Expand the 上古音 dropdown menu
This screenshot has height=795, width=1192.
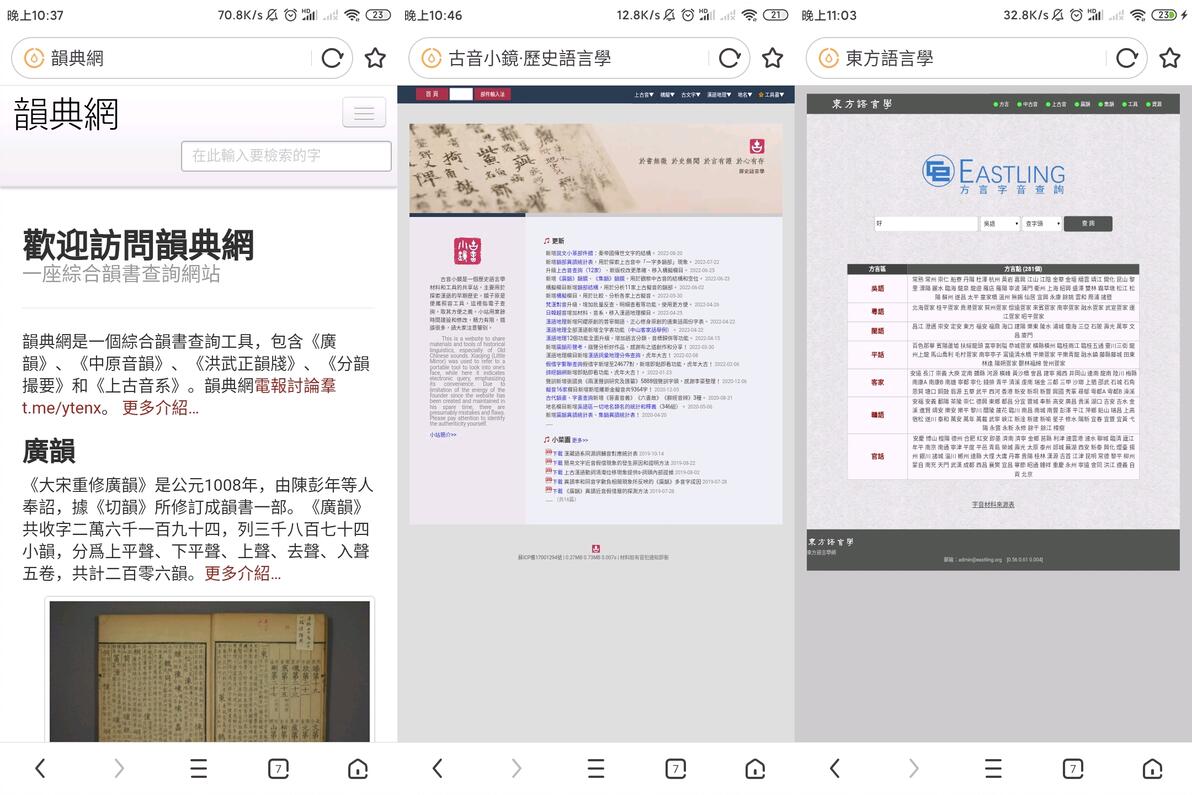[x=644, y=95]
